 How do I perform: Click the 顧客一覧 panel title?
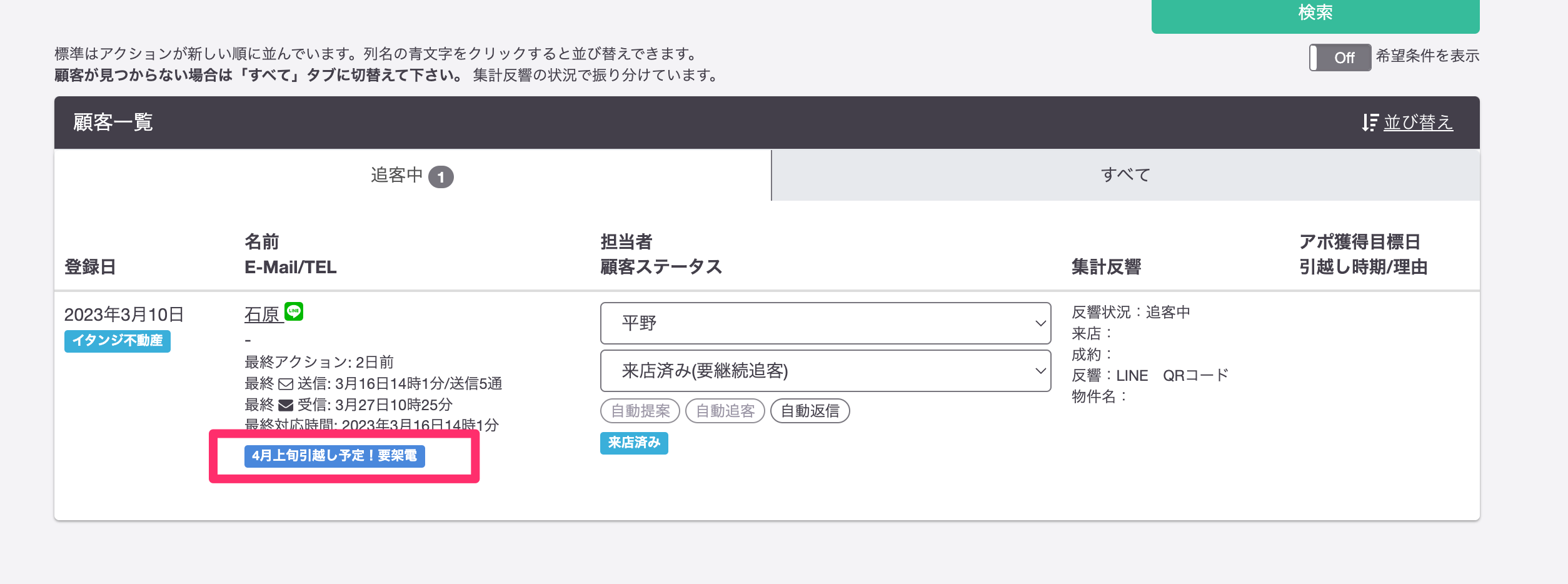(113, 122)
